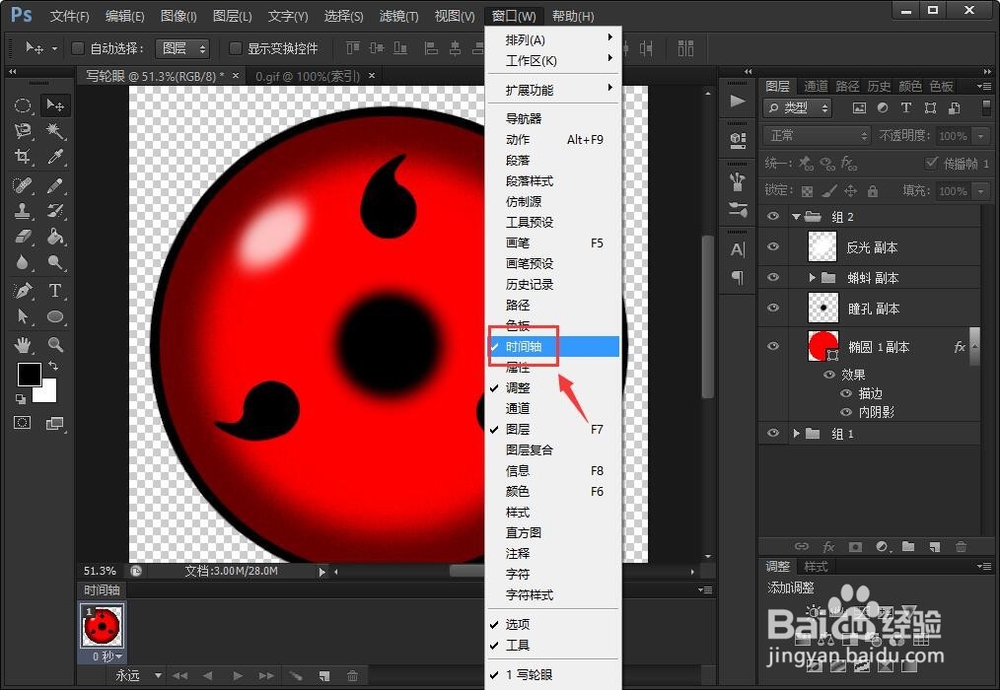Select the Healing Brush tool
Viewport: 1000px width, 690px height.
pos(23,186)
